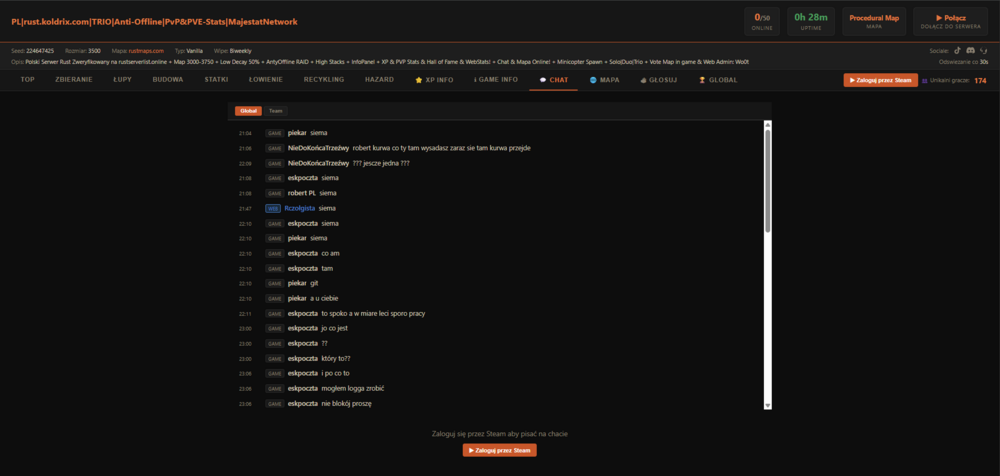Open the GLOBAL tab with trophy icon

pyautogui.click(x=718, y=80)
